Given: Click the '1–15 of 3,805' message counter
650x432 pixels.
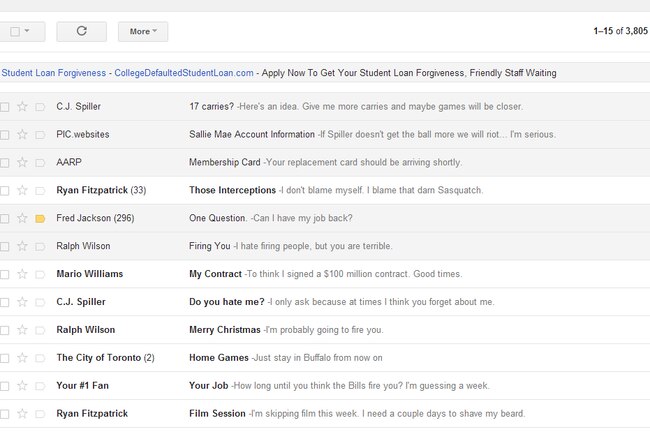Looking at the screenshot, I should [621, 31].
